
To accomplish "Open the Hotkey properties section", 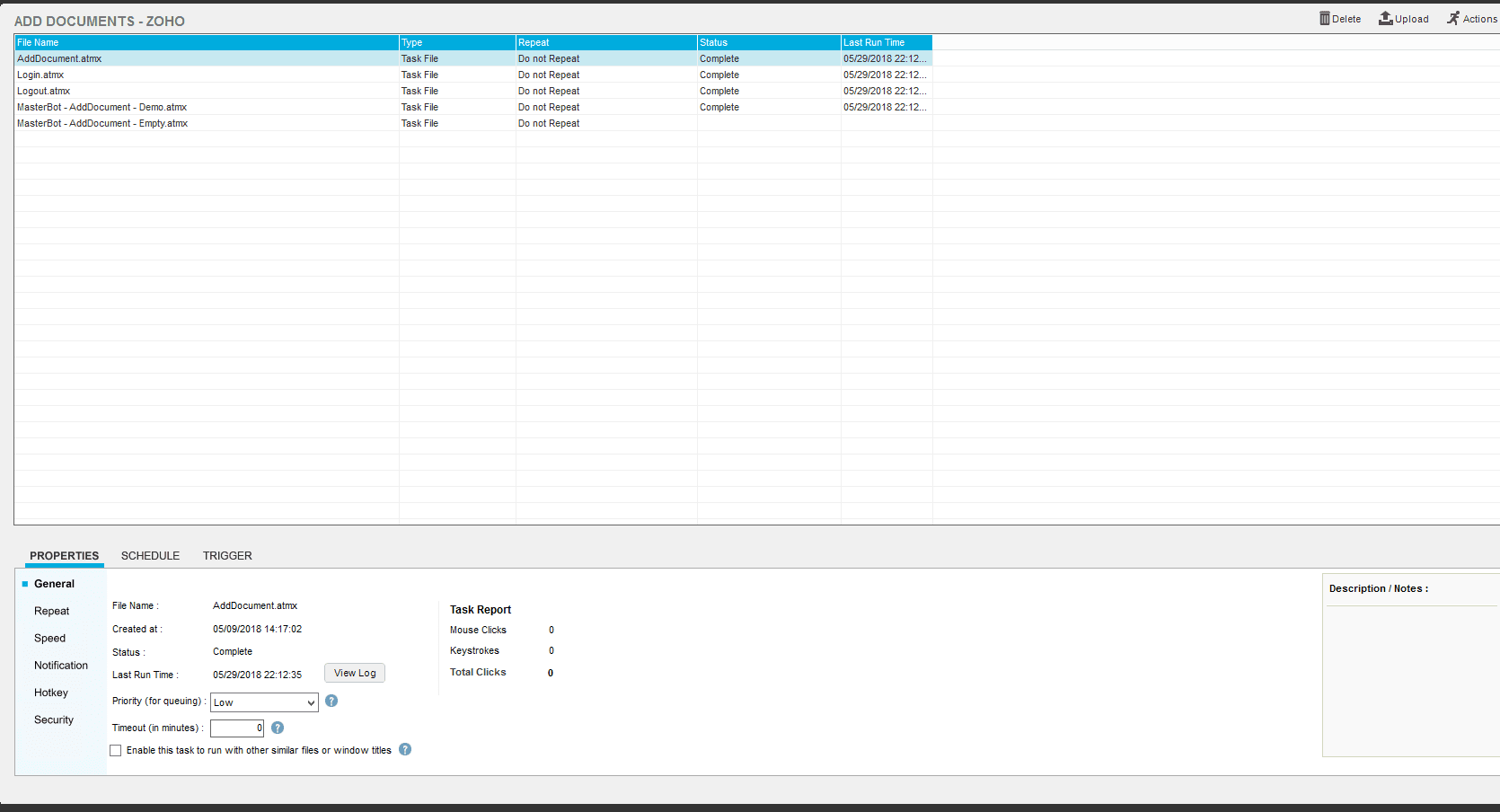I will (x=51, y=693).
